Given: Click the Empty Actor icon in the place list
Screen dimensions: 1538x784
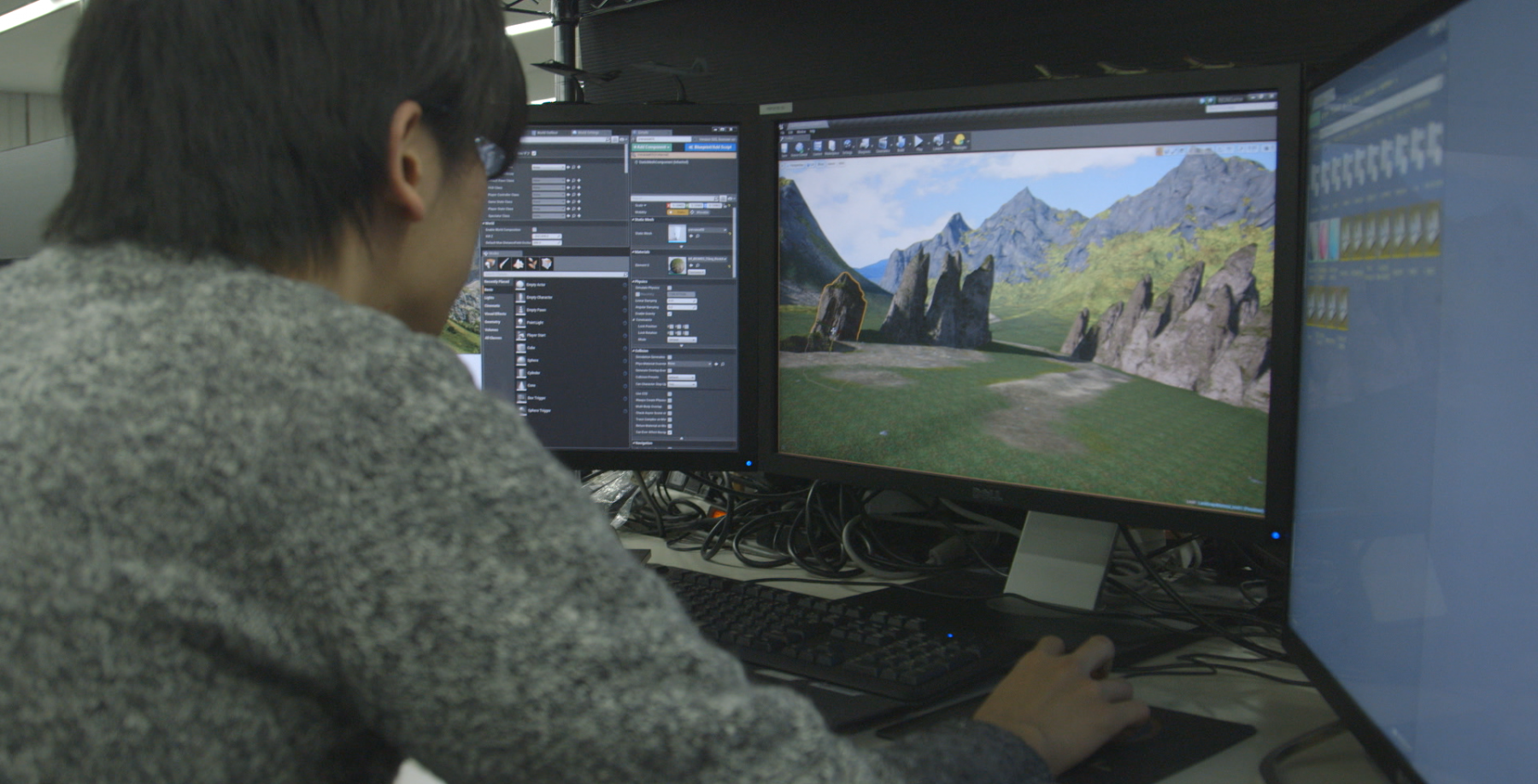Looking at the screenshot, I should point(520,284).
